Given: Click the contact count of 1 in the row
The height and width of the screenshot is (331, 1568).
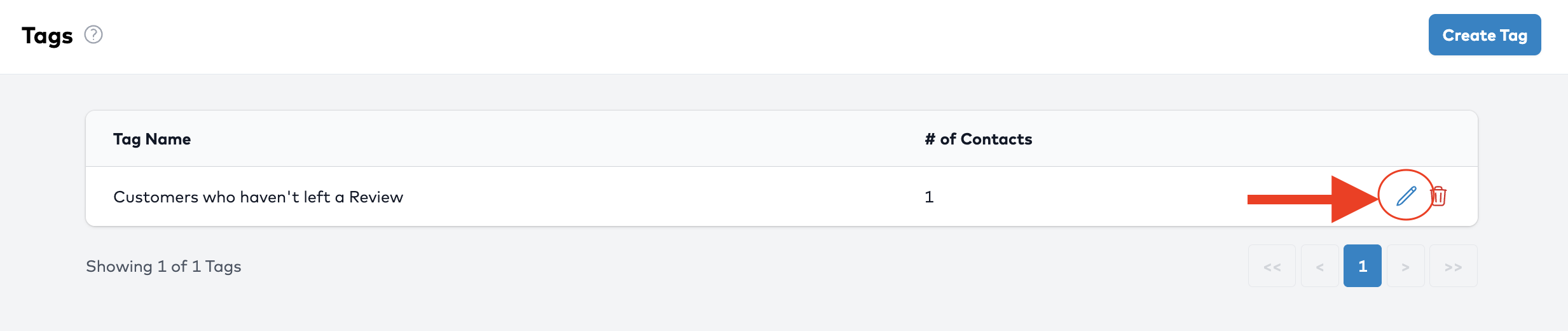Looking at the screenshot, I should [929, 197].
